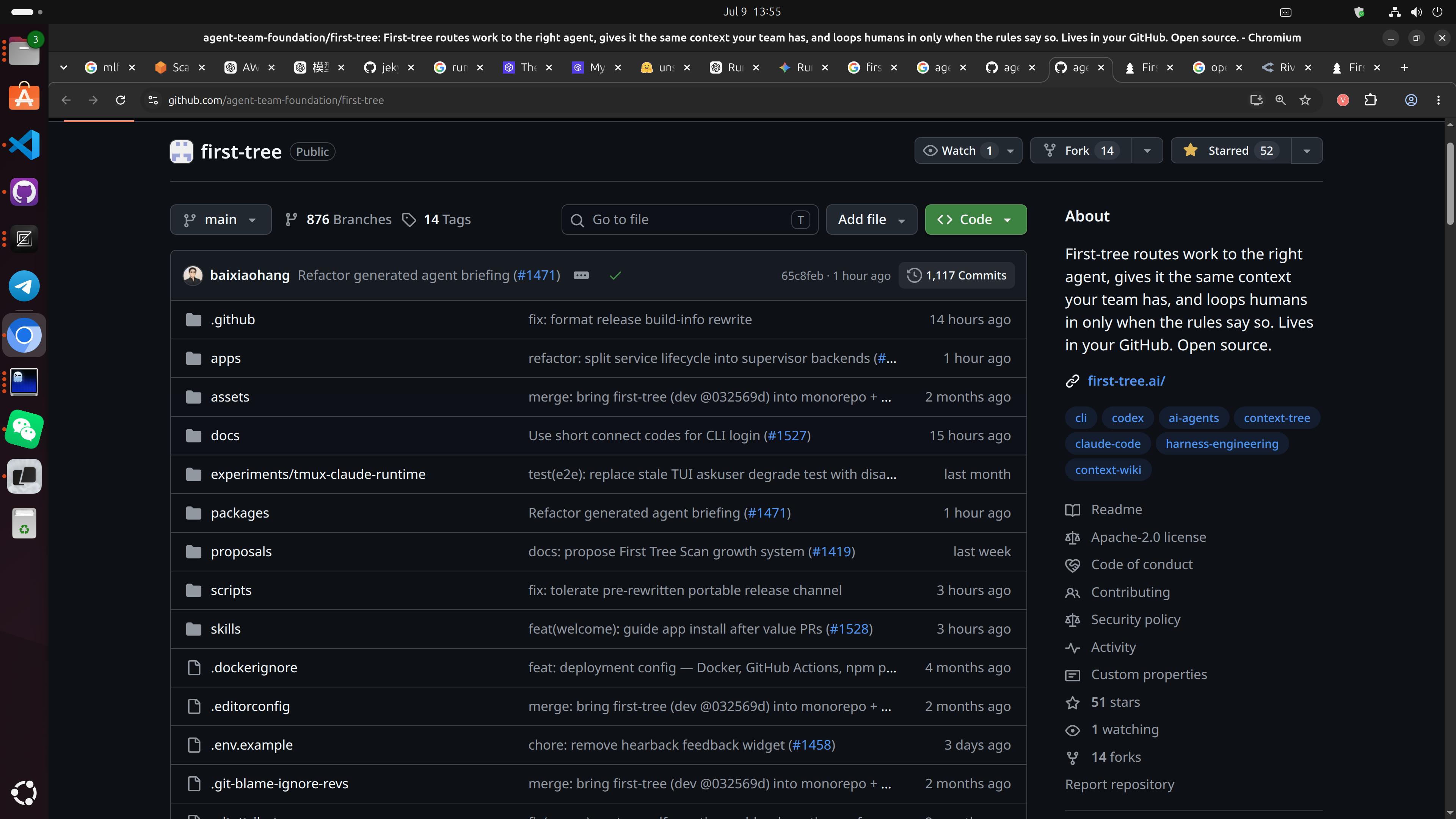1456x819 pixels.
Task: Open WeChat from the Ubuntu dock
Action: pos(24,430)
